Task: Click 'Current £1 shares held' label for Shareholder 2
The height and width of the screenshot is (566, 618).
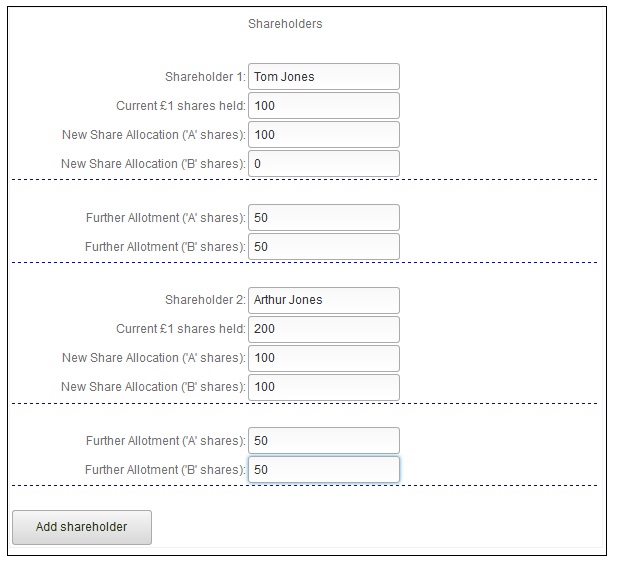Action: (x=181, y=329)
